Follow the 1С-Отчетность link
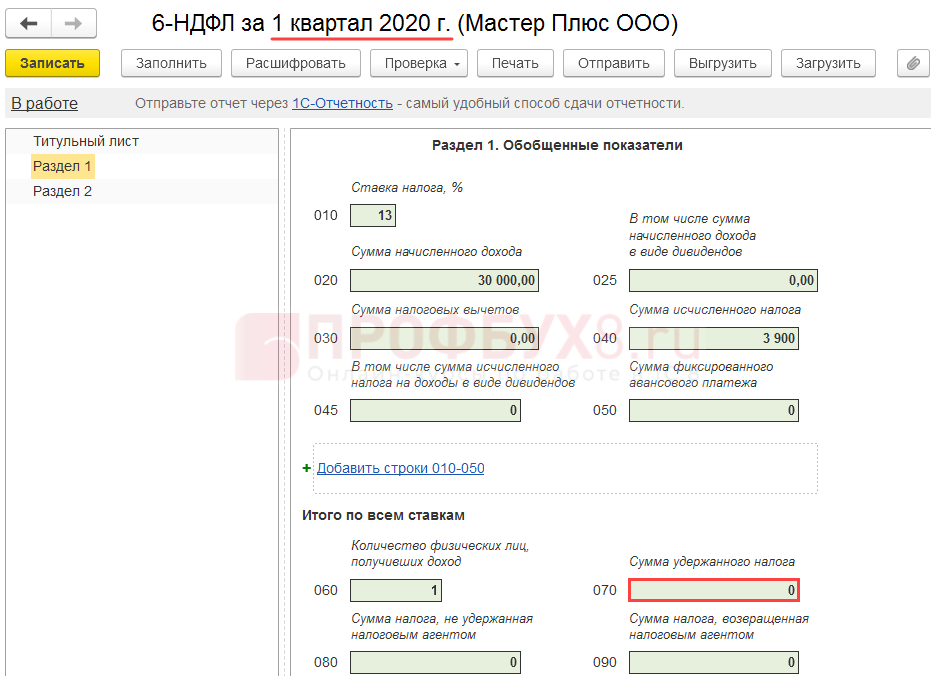The image size is (931, 676). [x=342, y=104]
